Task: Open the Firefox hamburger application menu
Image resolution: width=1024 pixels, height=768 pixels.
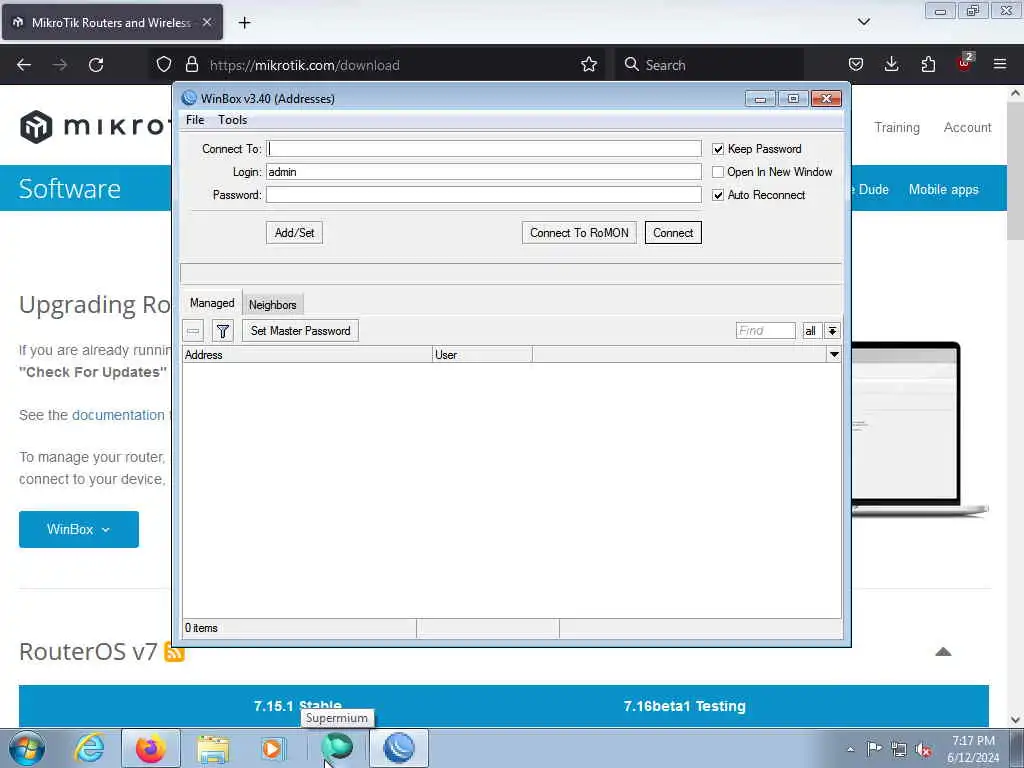Action: tap(1000, 65)
